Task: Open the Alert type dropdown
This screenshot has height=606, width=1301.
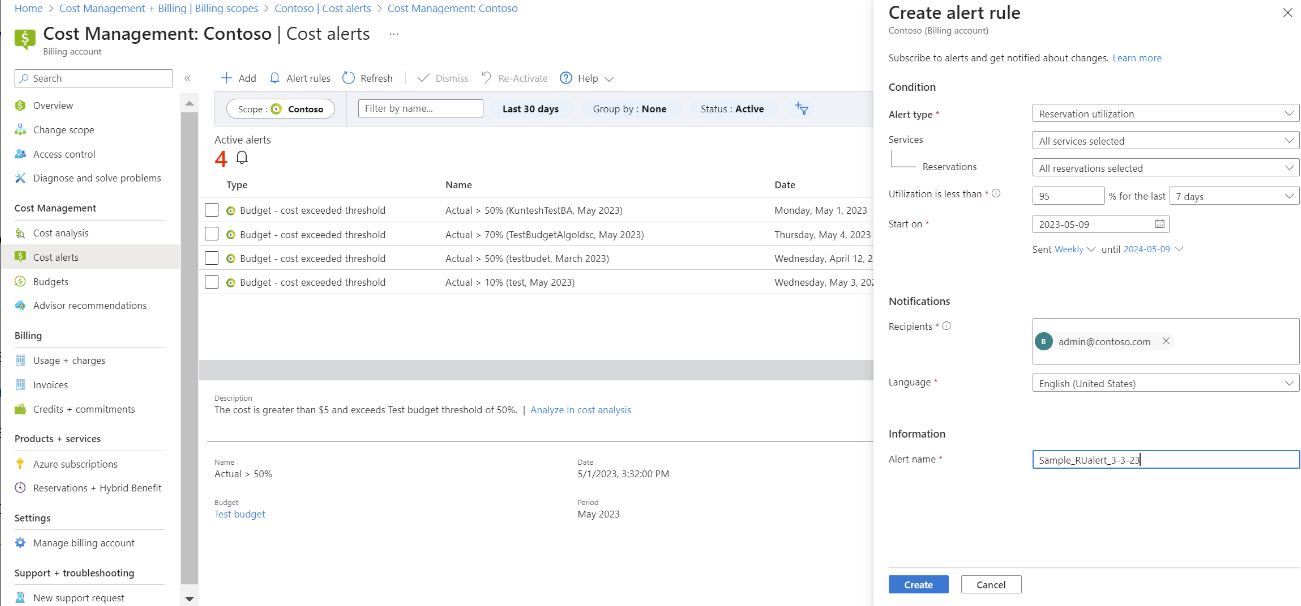Action: coord(1164,113)
